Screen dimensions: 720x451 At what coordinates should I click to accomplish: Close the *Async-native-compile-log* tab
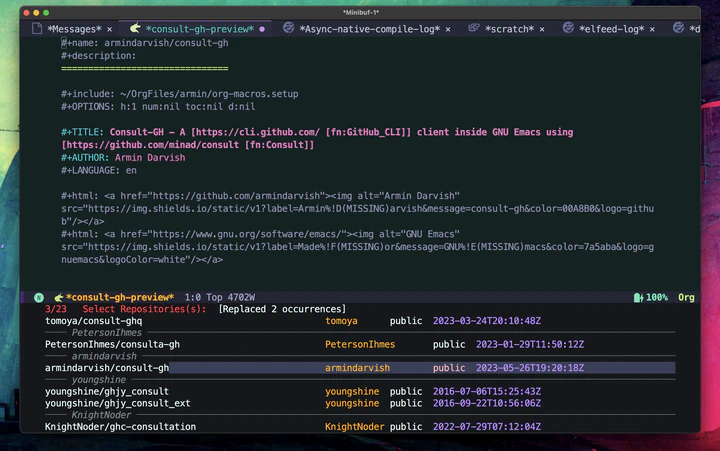click(448, 29)
